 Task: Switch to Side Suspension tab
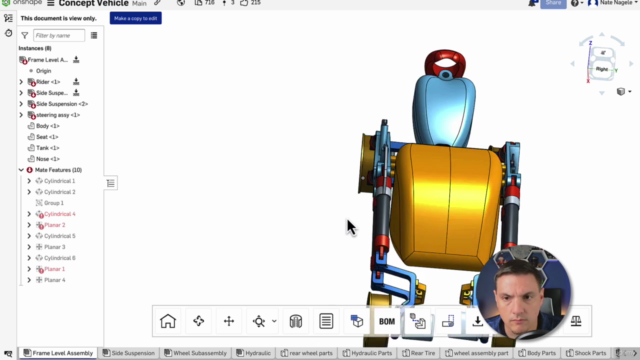point(129,353)
